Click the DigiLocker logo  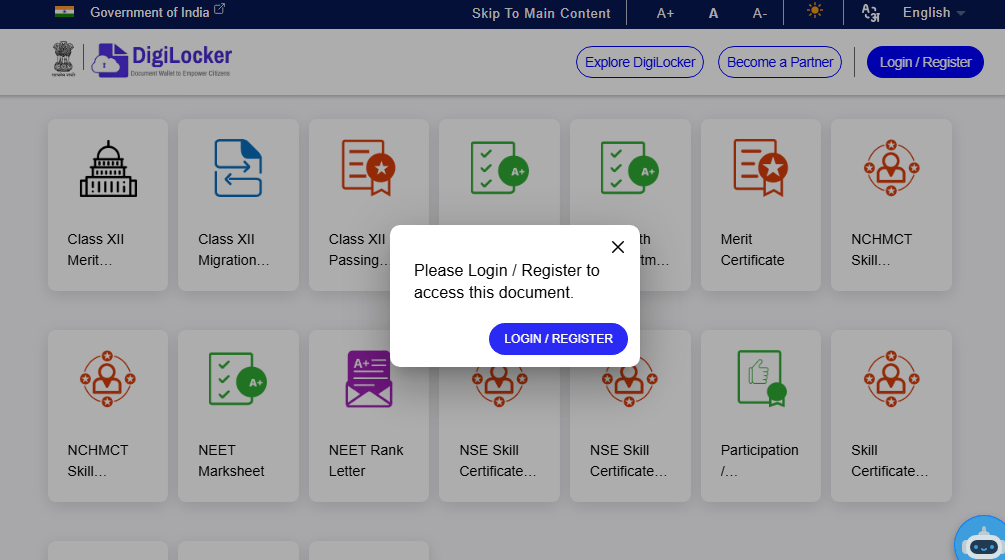161,61
